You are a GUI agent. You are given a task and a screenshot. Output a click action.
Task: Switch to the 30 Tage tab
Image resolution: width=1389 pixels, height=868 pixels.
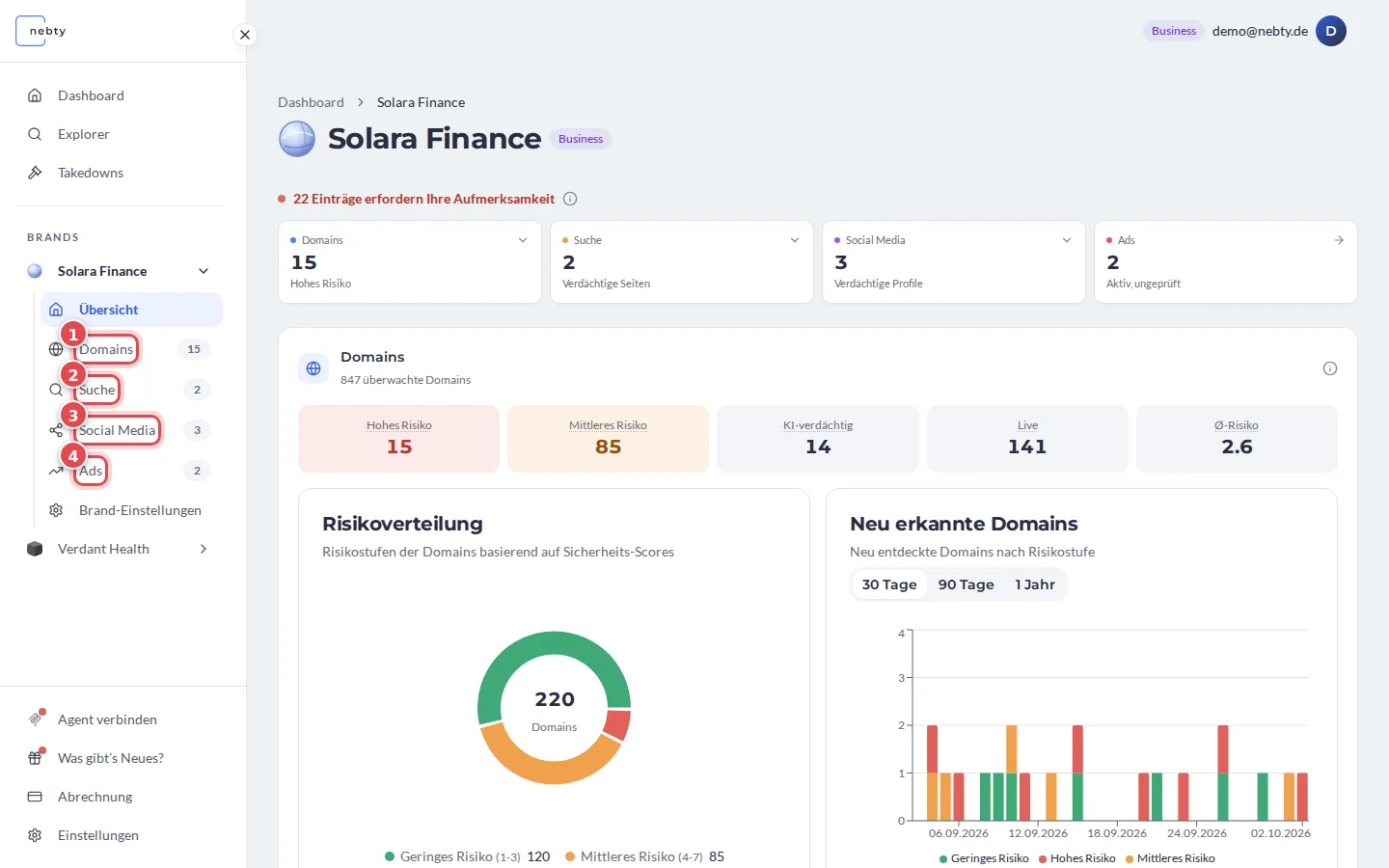coord(889,584)
